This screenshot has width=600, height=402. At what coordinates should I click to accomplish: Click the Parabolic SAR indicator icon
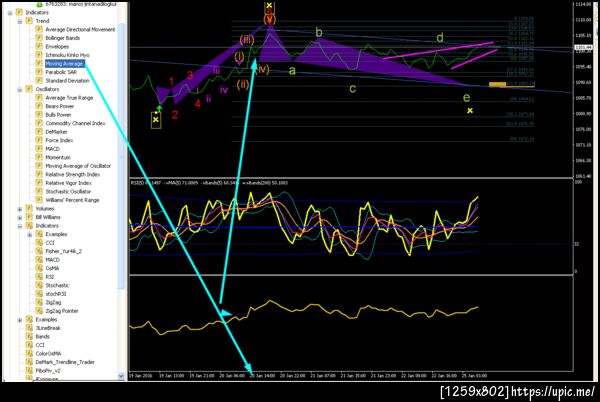pyautogui.click(x=39, y=72)
